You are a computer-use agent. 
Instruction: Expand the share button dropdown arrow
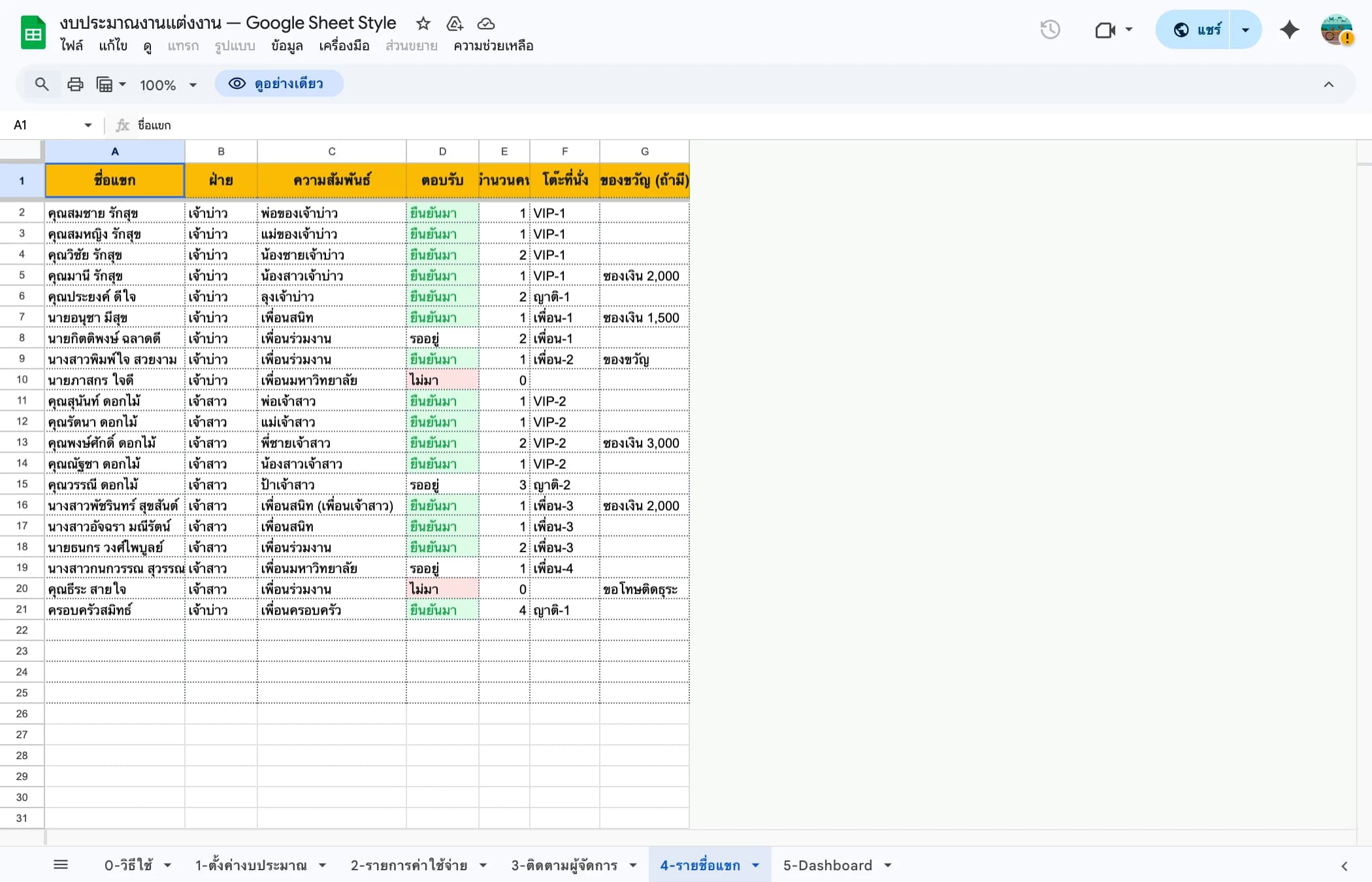(x=1245, y=29)
